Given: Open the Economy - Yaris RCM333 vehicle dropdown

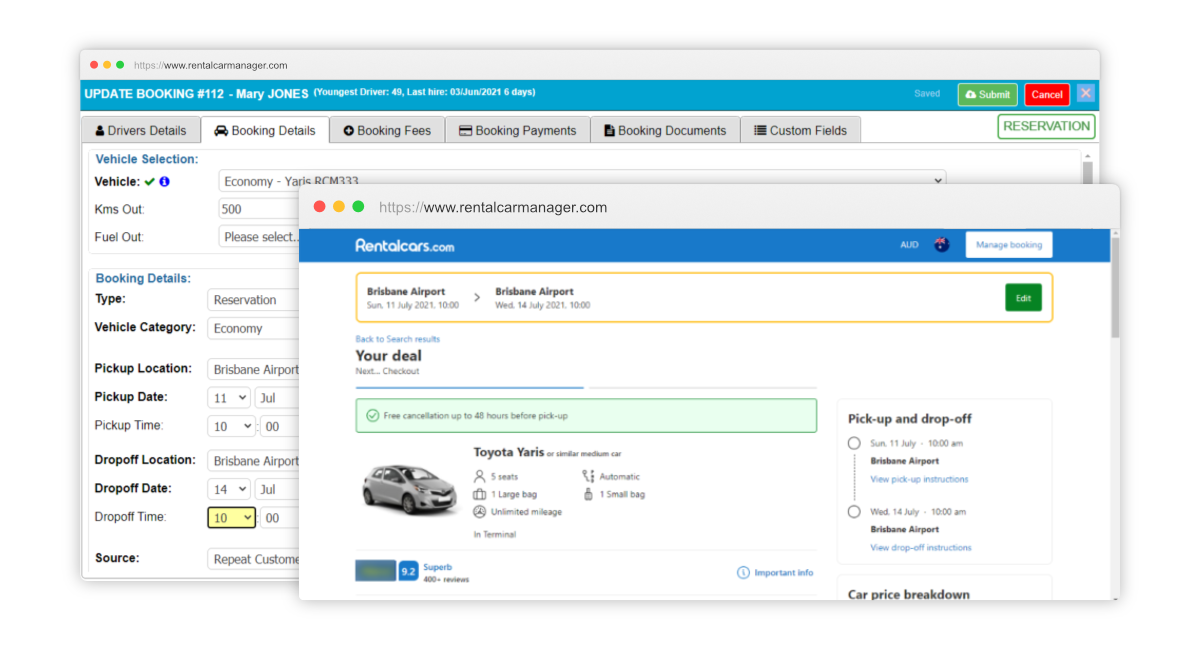Looking at the screenshot, I should click(582, 181).
